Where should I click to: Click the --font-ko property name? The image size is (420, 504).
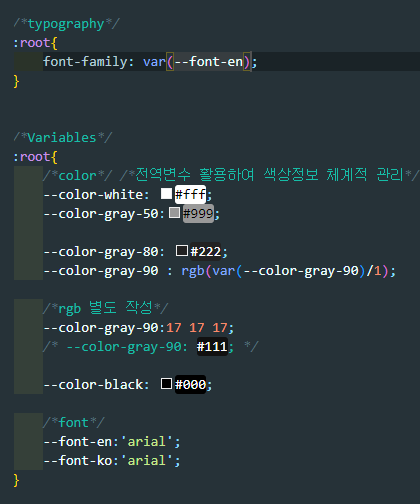(x=78, y=461)
